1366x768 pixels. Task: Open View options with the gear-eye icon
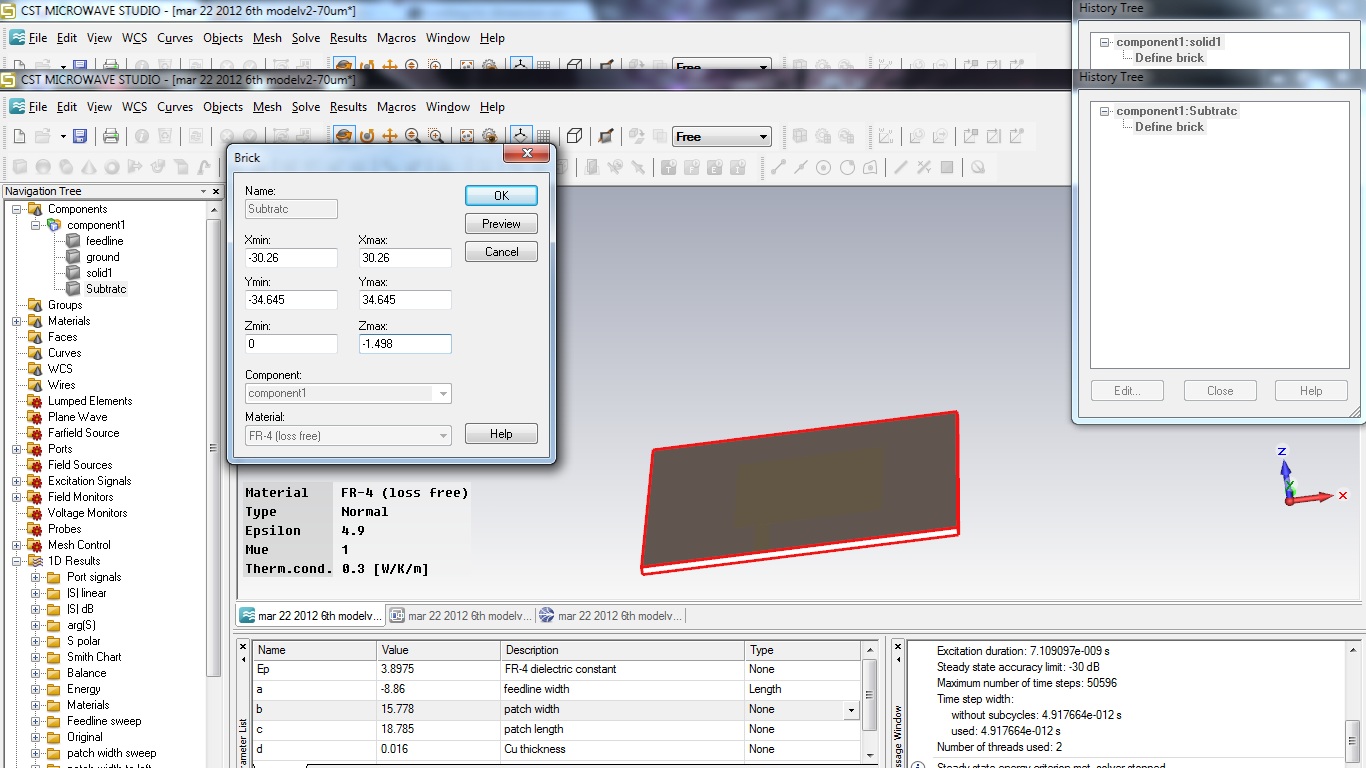[490, 136]
